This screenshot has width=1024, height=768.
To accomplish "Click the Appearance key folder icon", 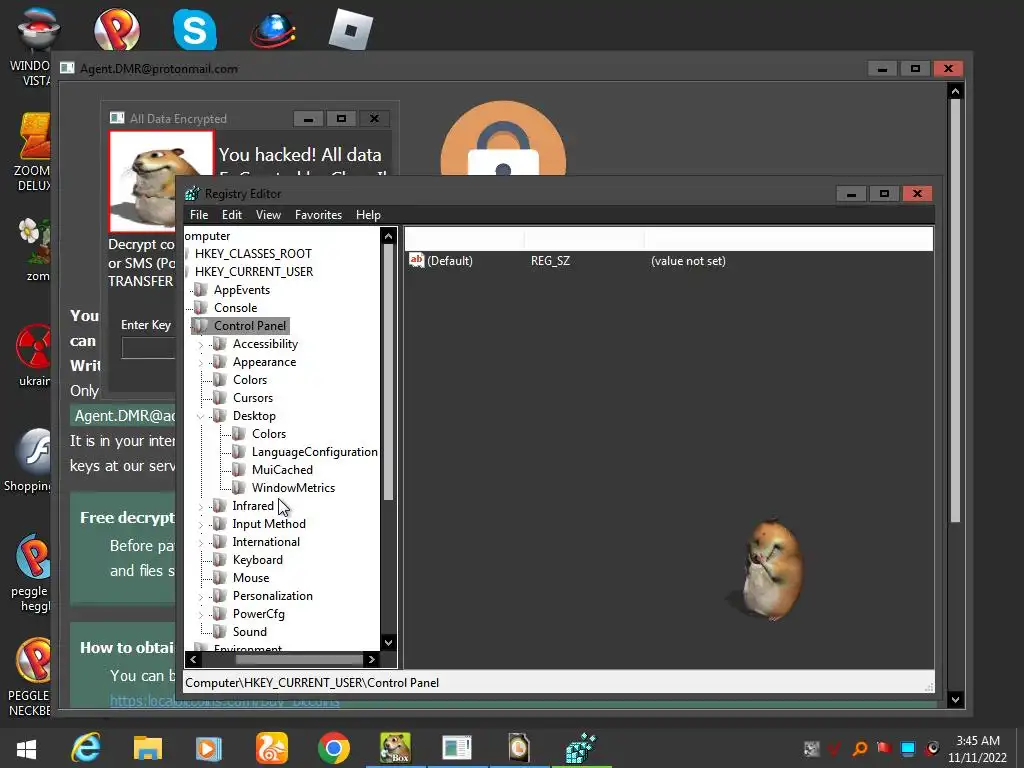I will pos(219,362).
